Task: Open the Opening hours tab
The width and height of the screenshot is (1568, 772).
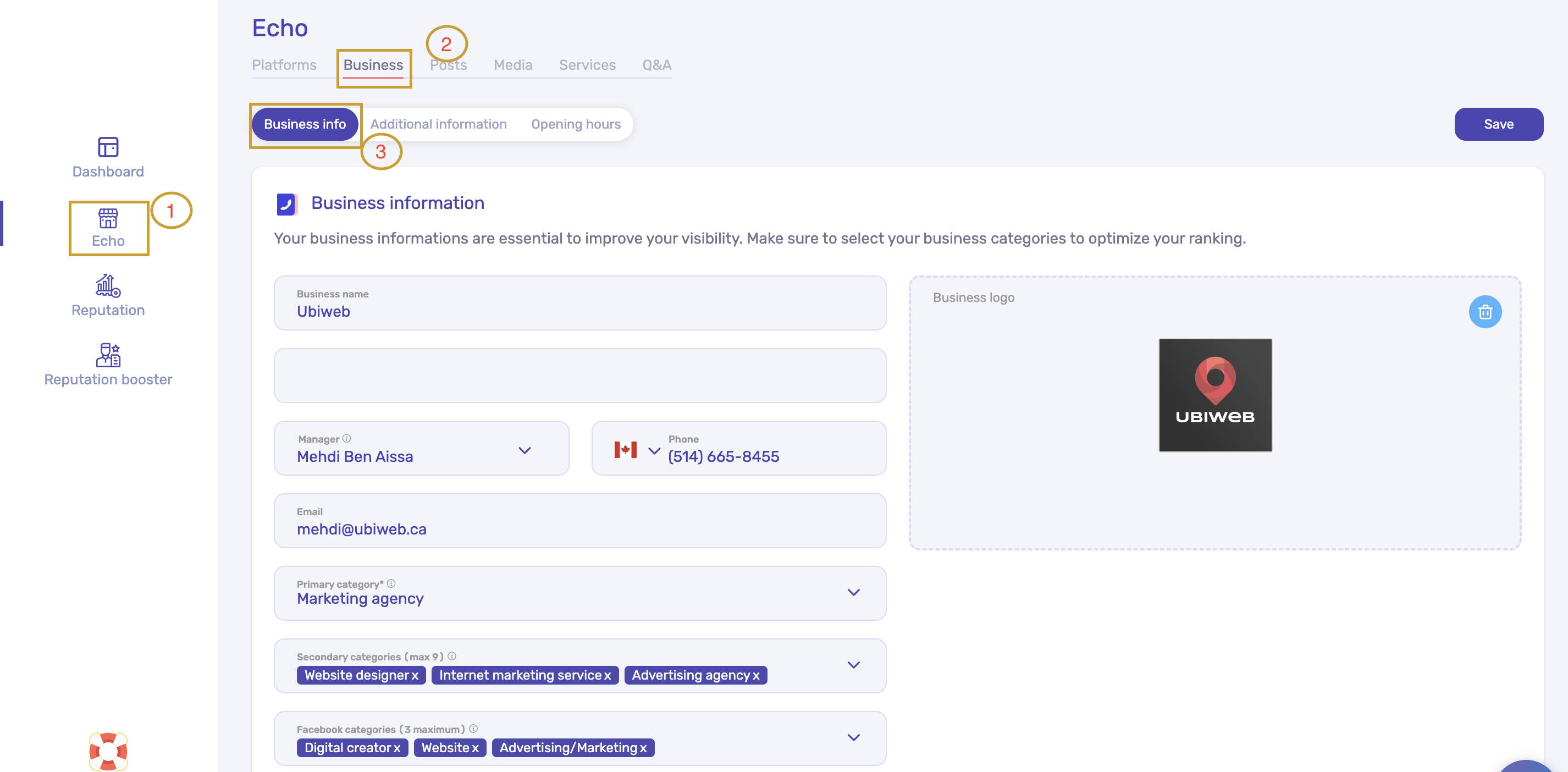Action: pyautogui.click(x=575, y=124)
